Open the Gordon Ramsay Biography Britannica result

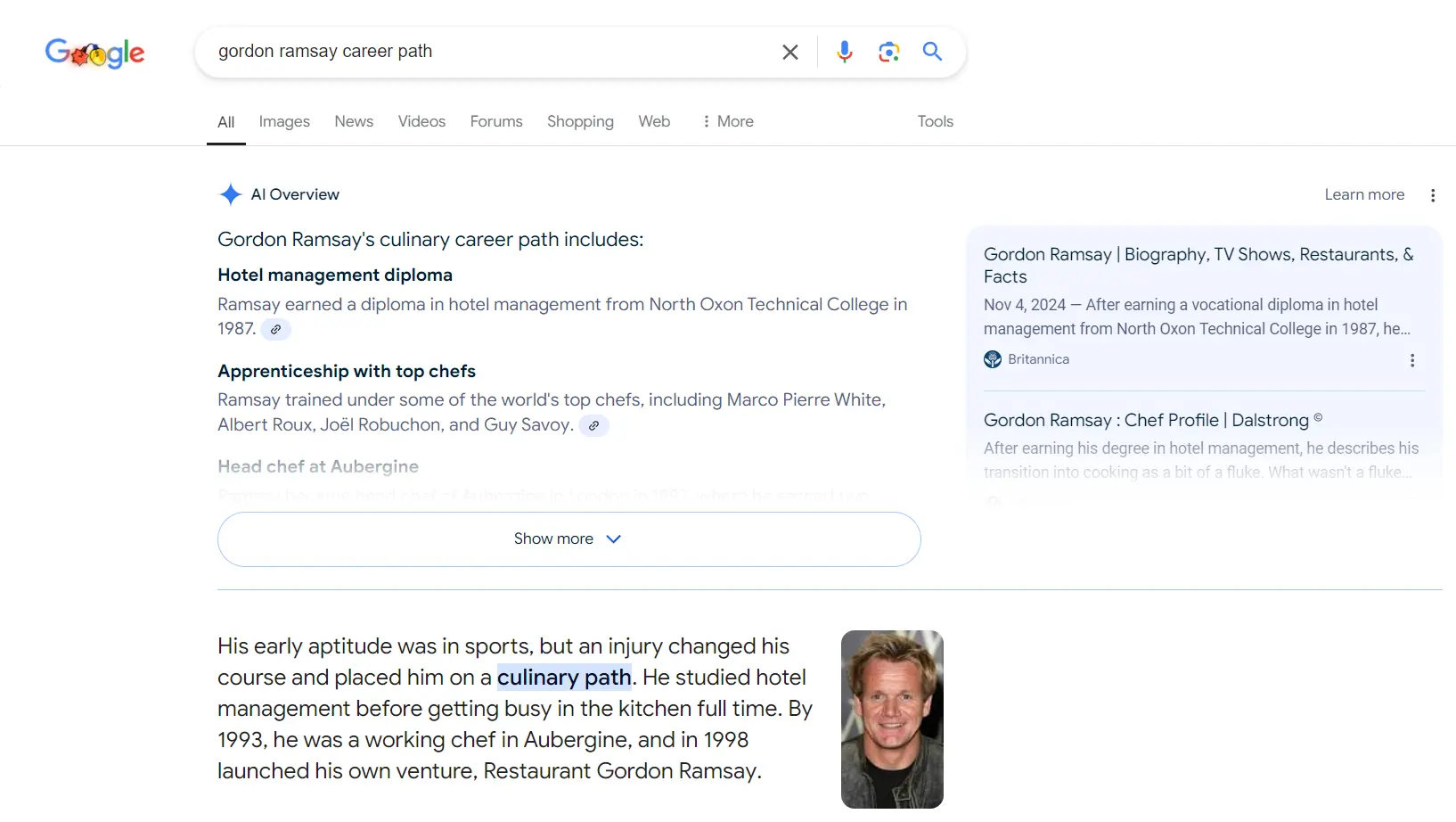pos(1198,266)
